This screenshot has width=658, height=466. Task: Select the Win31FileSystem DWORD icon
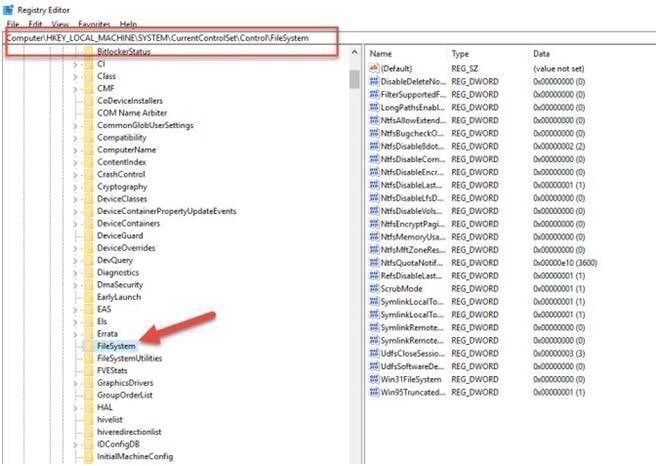(x=374, y=380)
